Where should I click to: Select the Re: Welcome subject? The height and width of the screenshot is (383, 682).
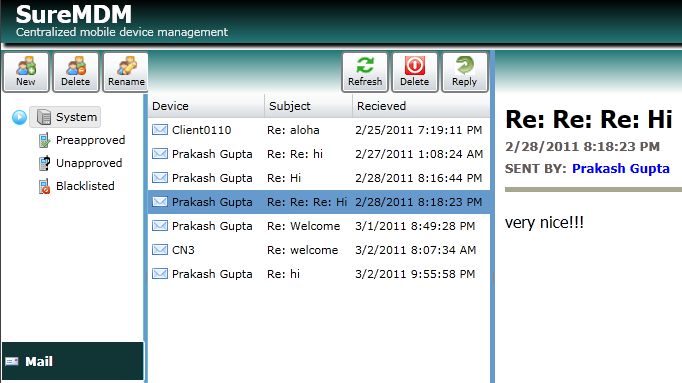(304, 226)
